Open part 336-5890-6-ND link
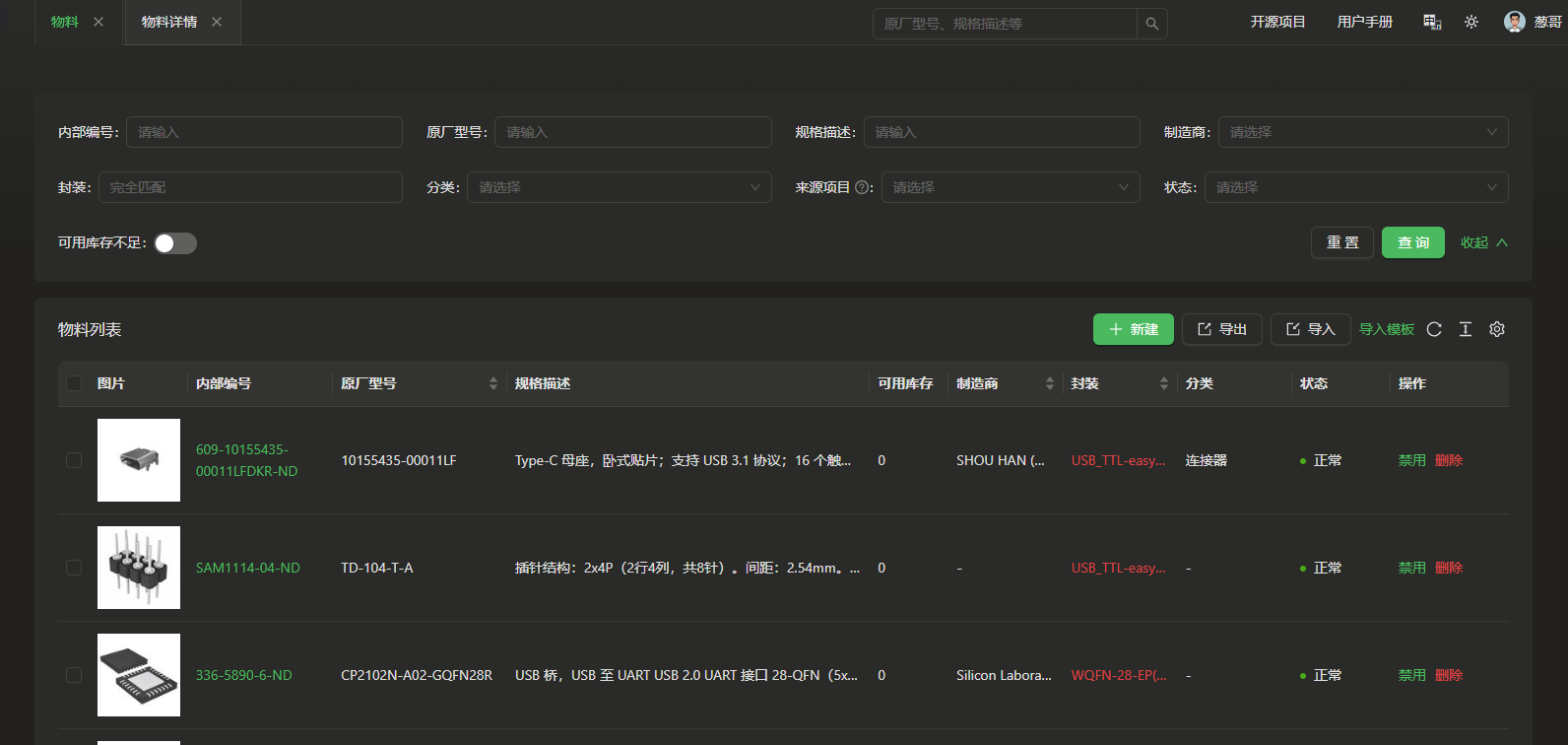This screenshot has height=745, width=1568. point(244,675)
